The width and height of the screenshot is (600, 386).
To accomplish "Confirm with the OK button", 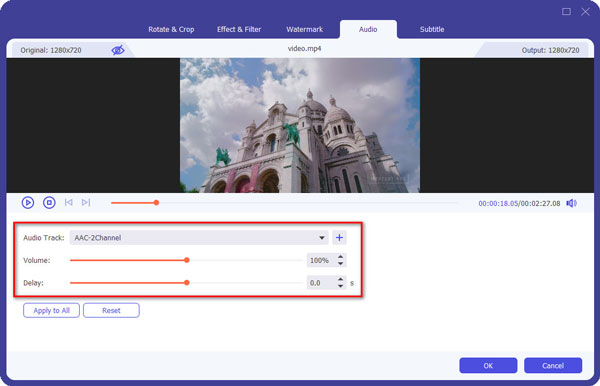I will [488, 365].
